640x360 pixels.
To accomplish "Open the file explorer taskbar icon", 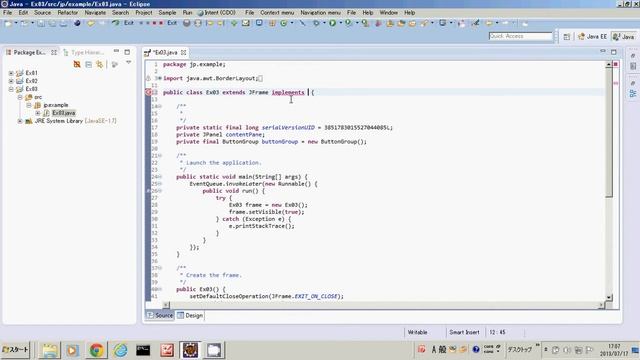I will [x=49, y=350].
